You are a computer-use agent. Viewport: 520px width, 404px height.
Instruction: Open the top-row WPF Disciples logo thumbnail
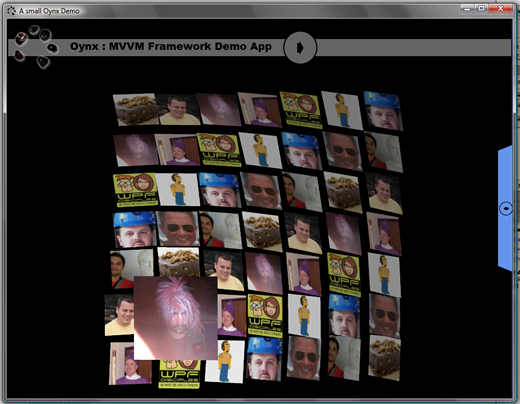pyautogui.click(x=301, y=110)
